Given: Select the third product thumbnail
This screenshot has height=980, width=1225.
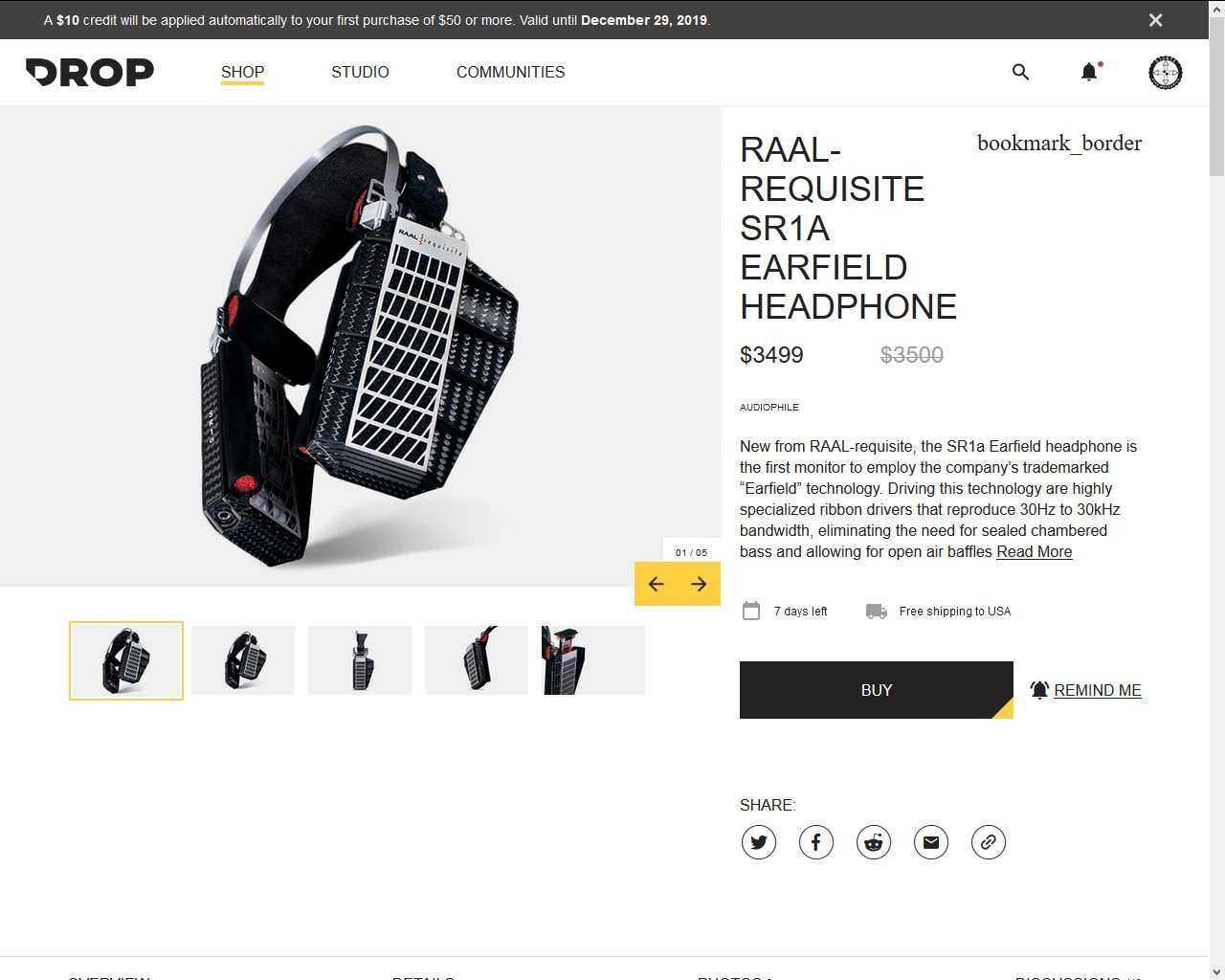Looking at the screenshot, I should 360,660.
